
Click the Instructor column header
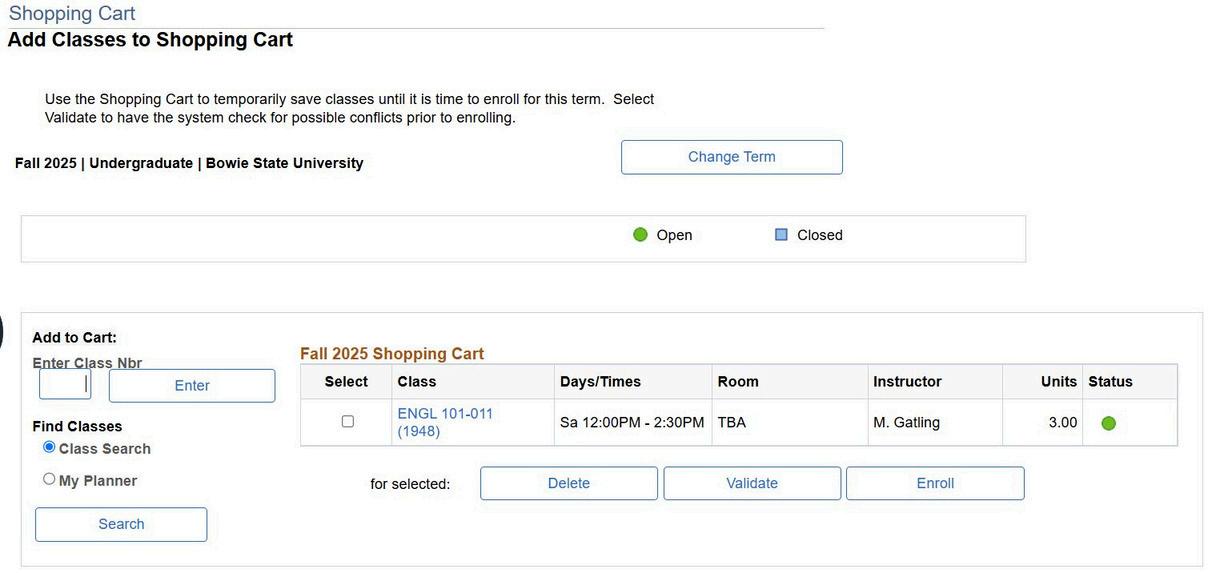click(x=907, y=381)
